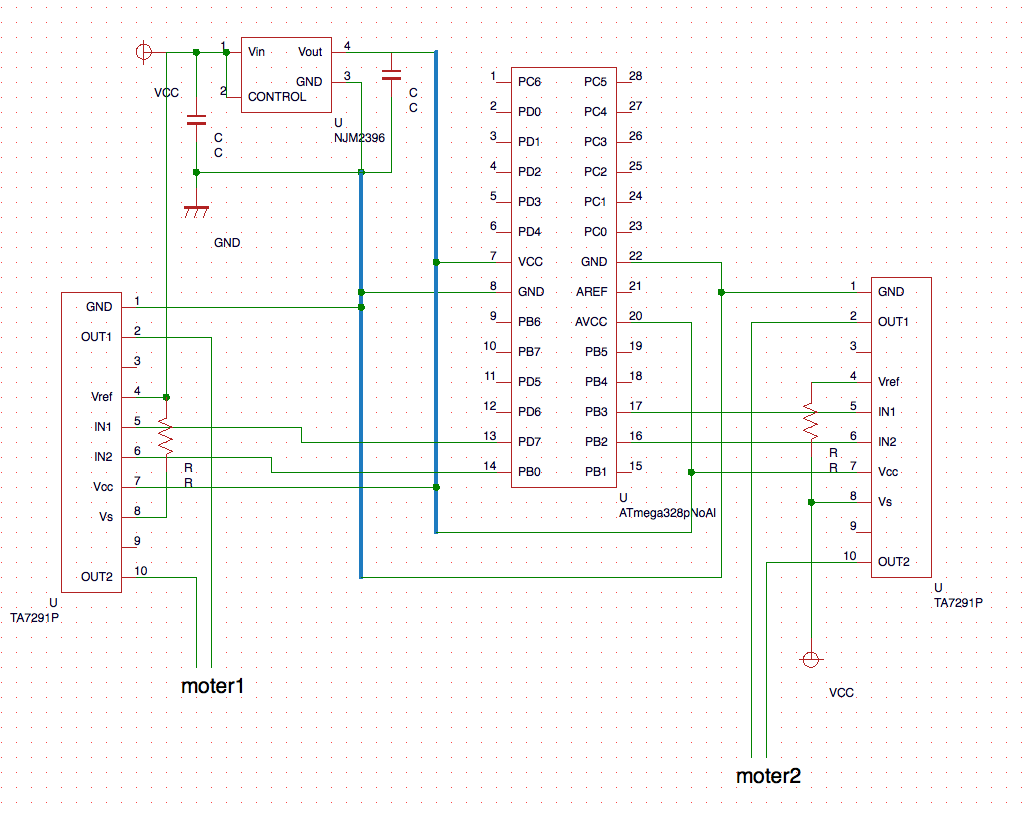Select wire junction at ATmega pin 7

(436, 262)
